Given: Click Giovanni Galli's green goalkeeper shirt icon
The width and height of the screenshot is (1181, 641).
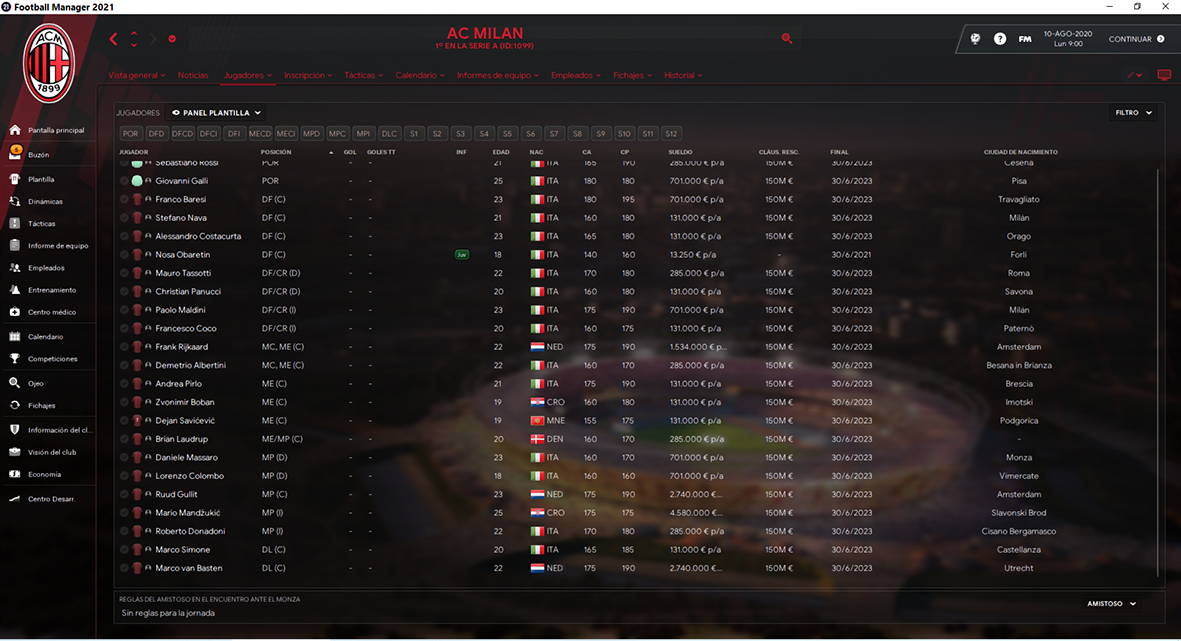Looking at the screenshot, I should (137, 181).
